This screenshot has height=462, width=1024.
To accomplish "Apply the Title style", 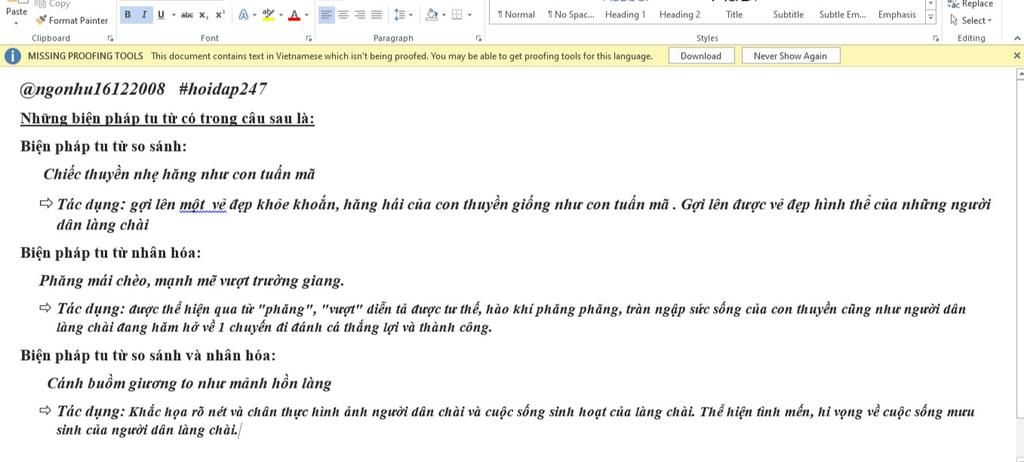I will (734, 14).
